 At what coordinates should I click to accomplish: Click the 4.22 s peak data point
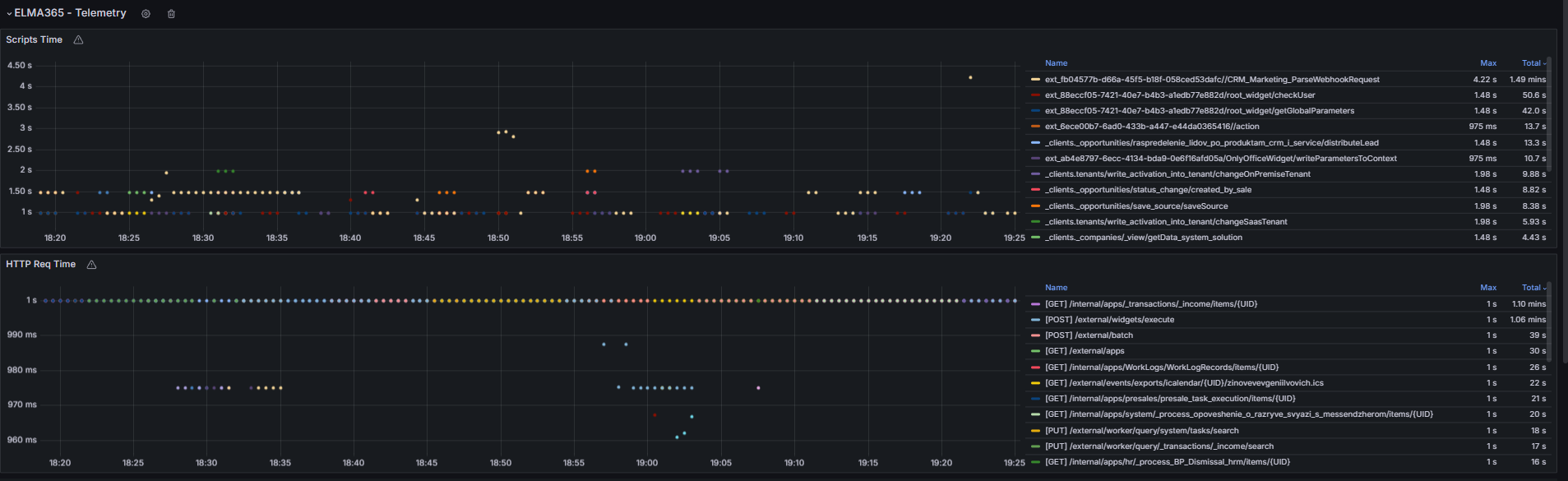coord(970,77)
